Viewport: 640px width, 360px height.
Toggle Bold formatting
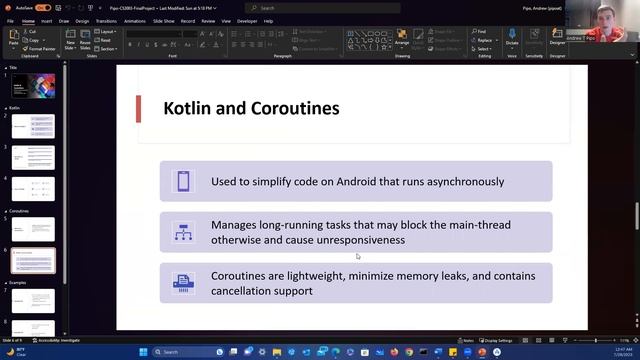(x=130, y=44)
